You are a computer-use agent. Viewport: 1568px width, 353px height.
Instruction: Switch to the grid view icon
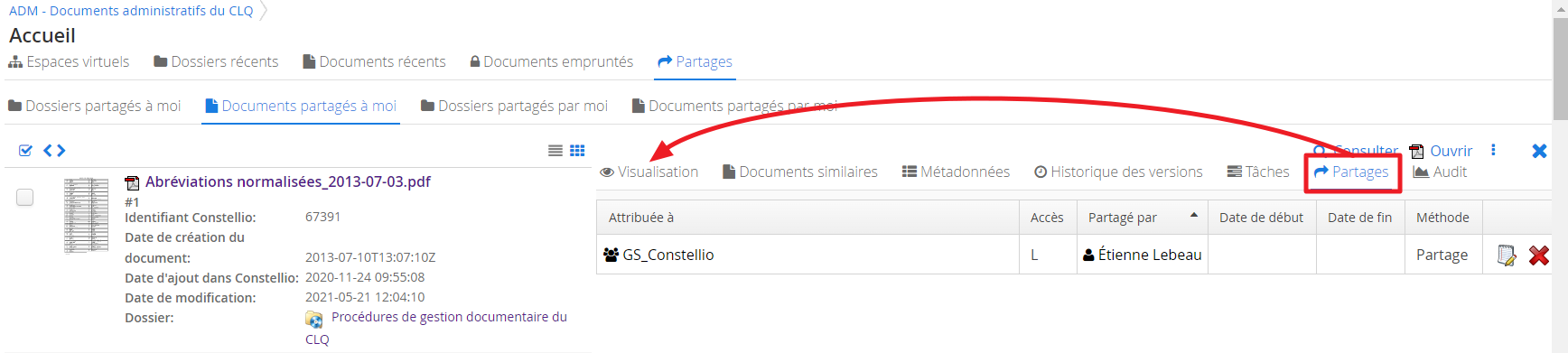[x=577, y=151]
